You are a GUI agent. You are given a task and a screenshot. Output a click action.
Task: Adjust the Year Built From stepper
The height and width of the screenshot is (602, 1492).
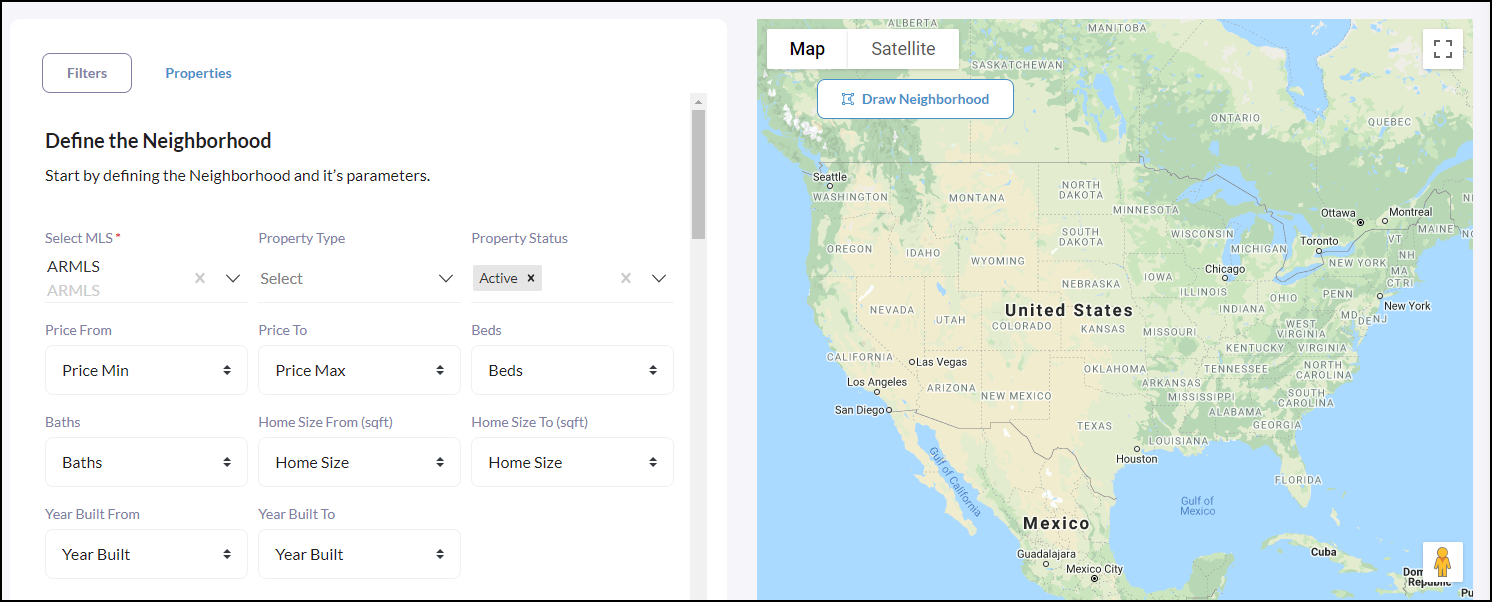(x=226, y=554)
